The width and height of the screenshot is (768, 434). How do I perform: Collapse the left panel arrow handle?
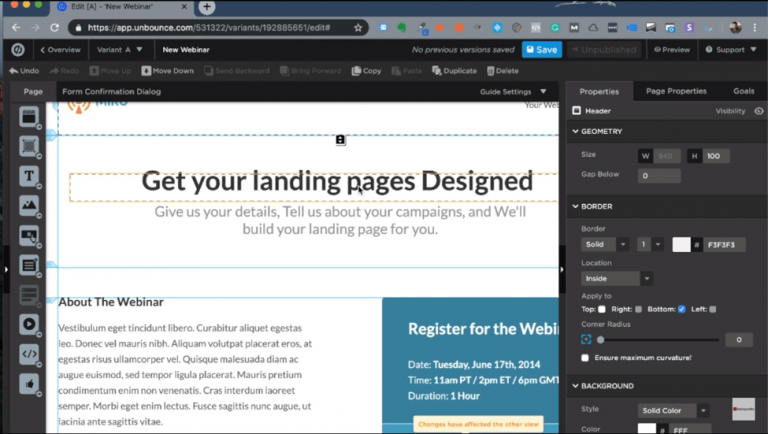click(x=6, y=269)
